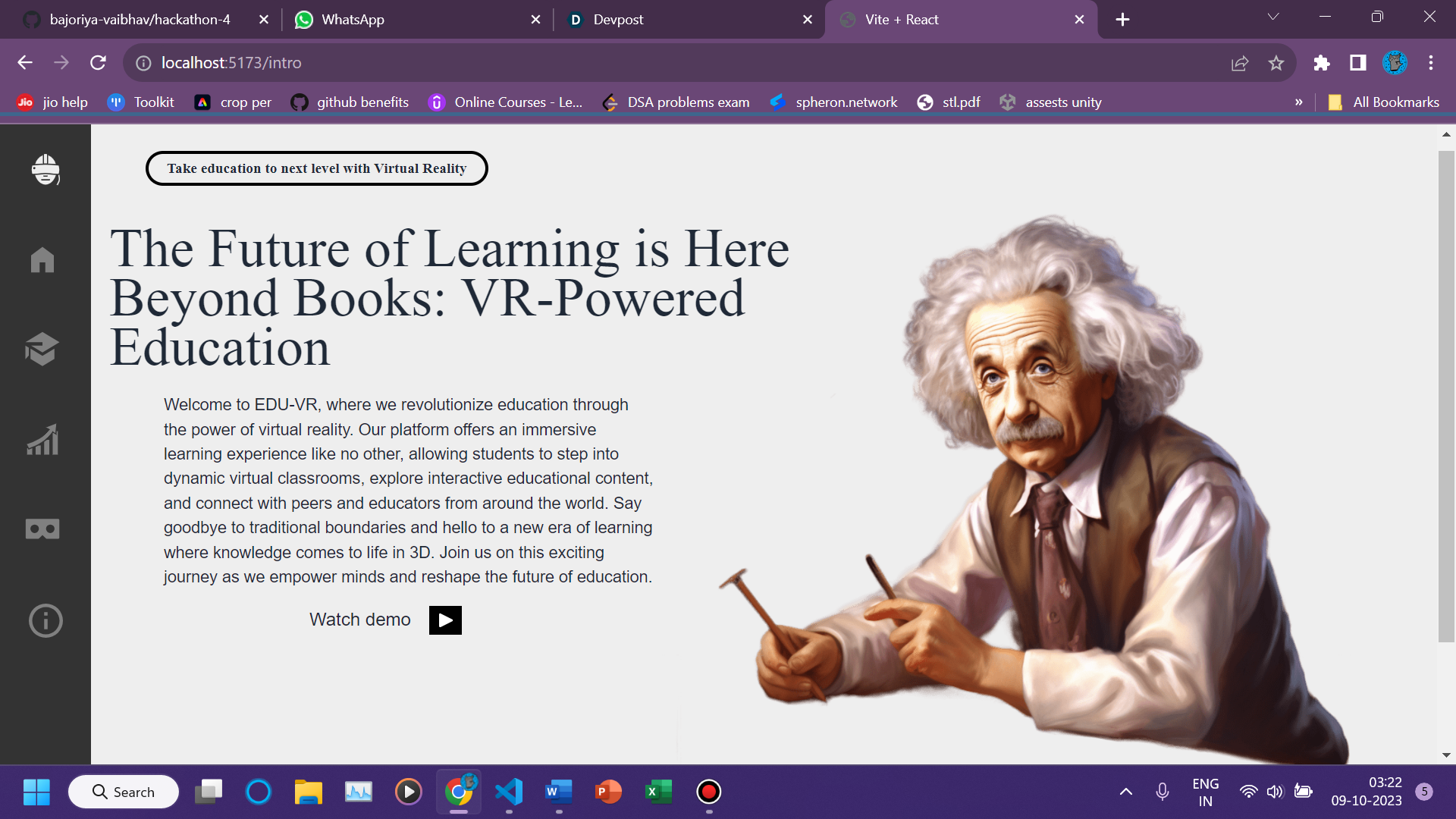This screenshot has height=819, width=1456.
Task: Open the 'github benefits' bookmark
Action: tap(350, 102)
